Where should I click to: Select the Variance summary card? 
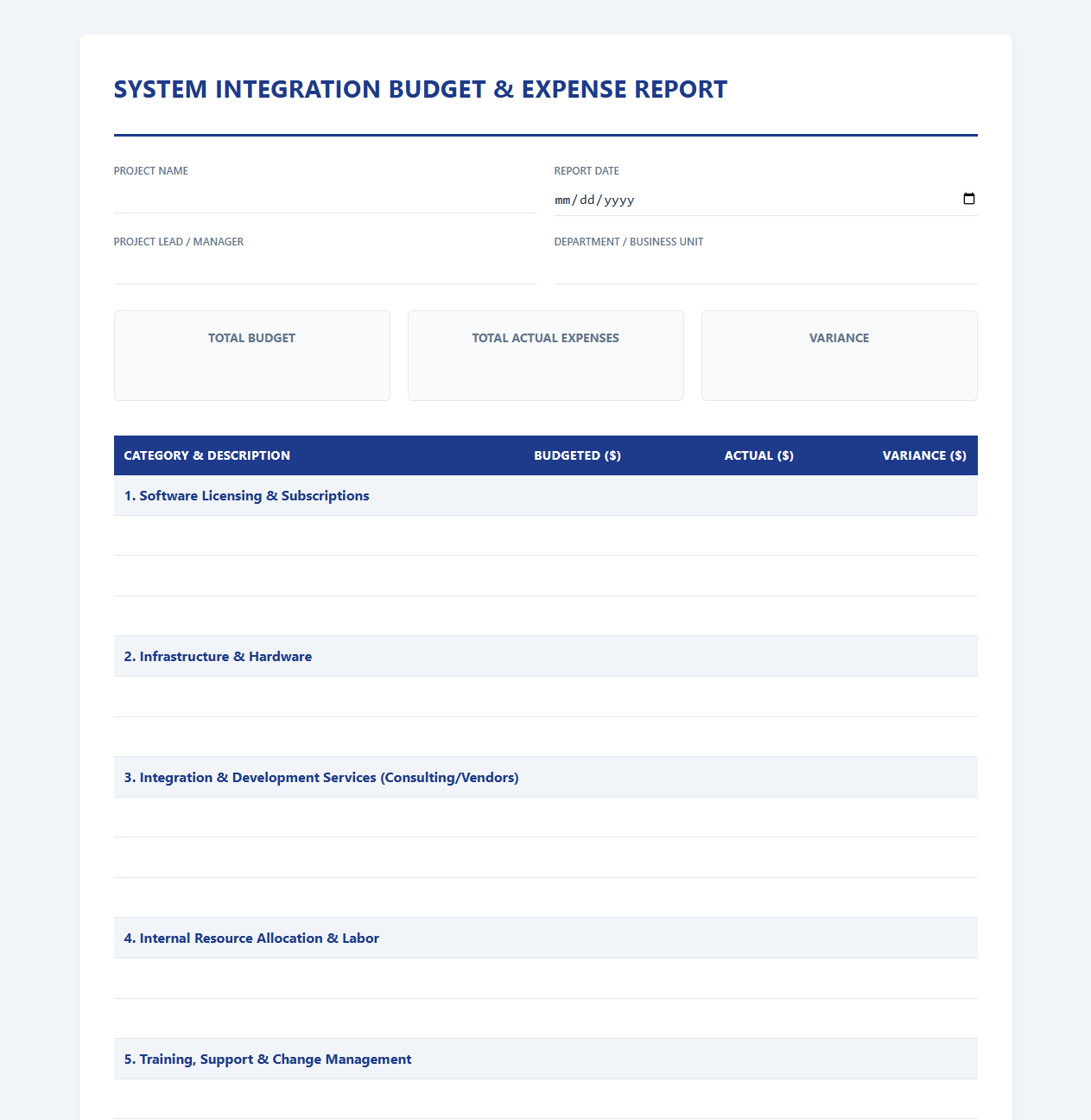pyautogui.click(x=840, y=356)
